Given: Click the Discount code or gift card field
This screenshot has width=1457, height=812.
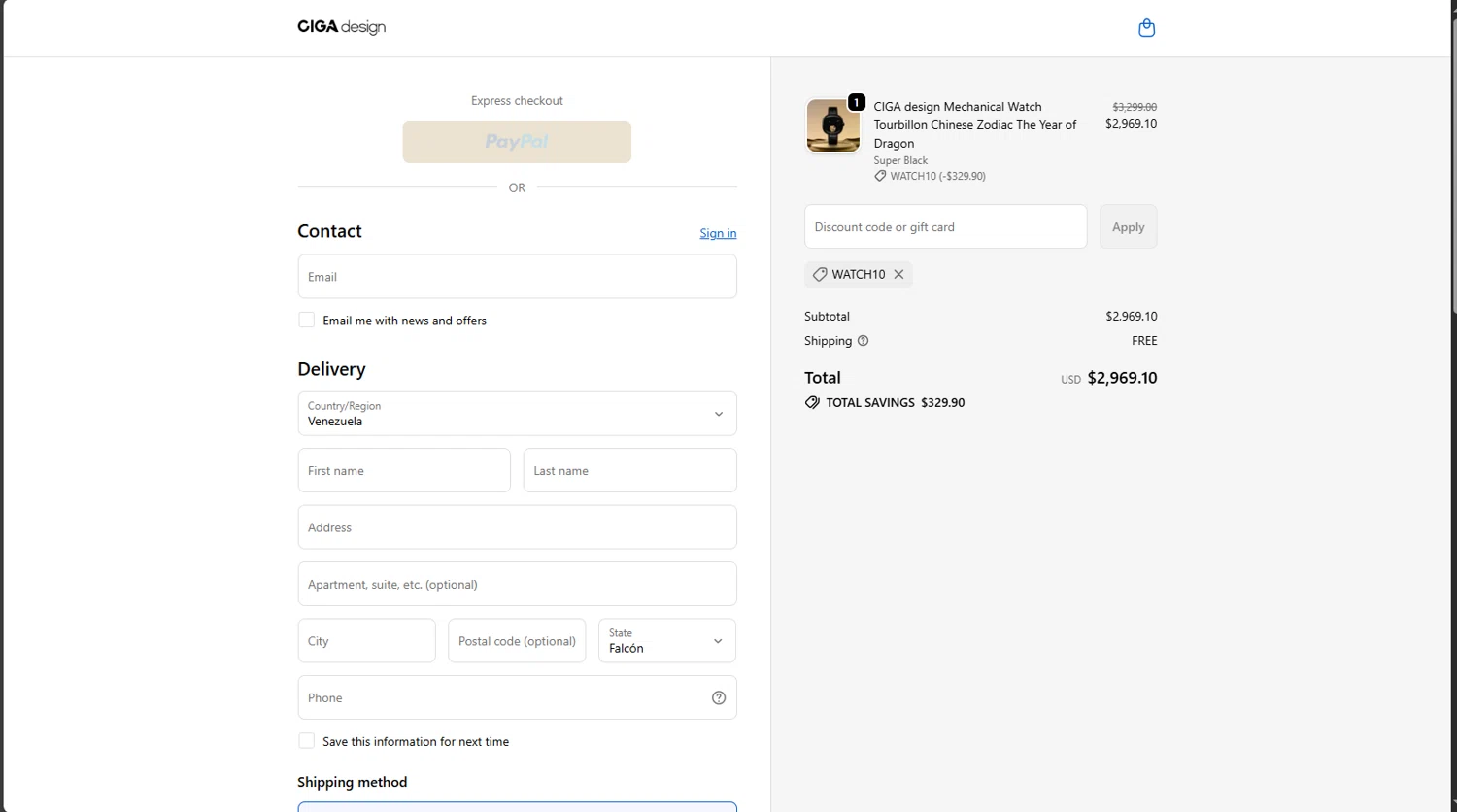Looking at the screenshot, I should [x=945, y=226].
